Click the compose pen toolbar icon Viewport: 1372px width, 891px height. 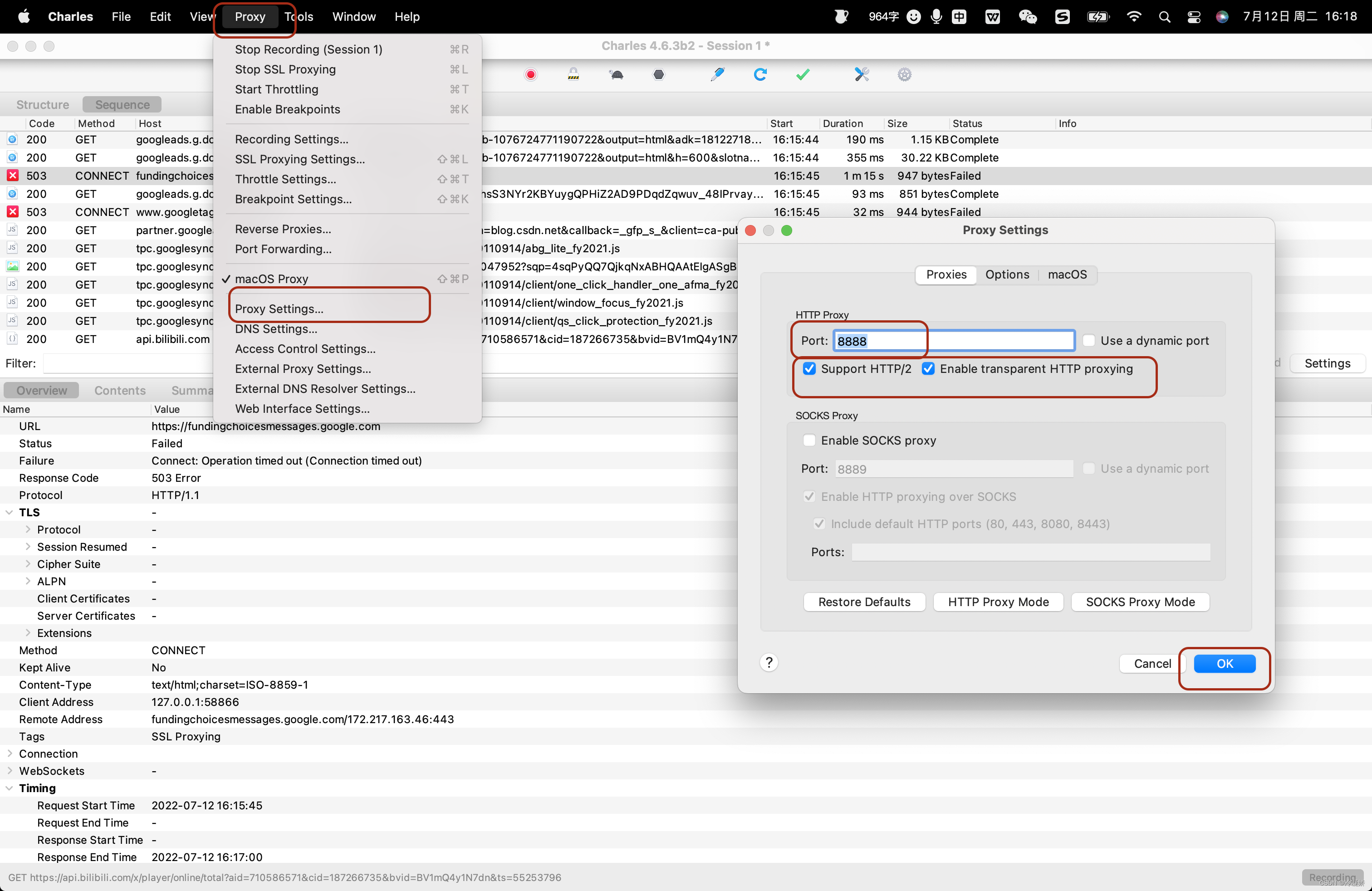click(x=717, y=74)
